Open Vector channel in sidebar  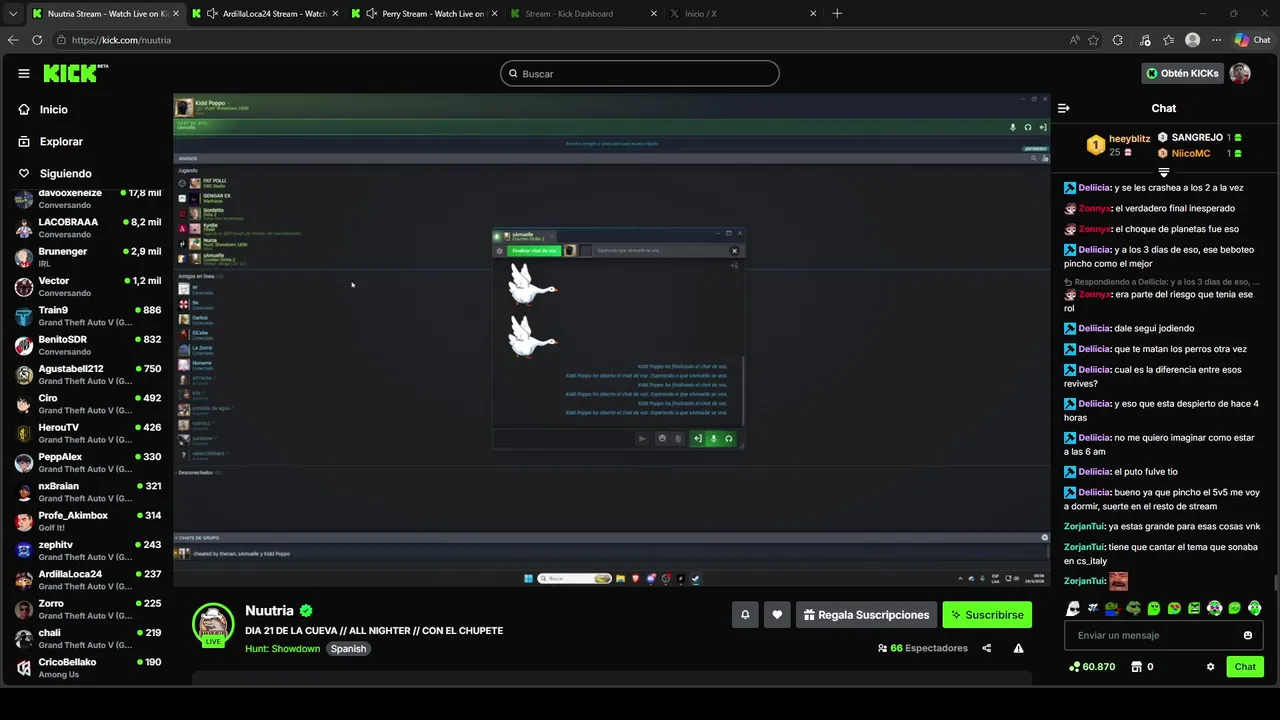(88, 286)
